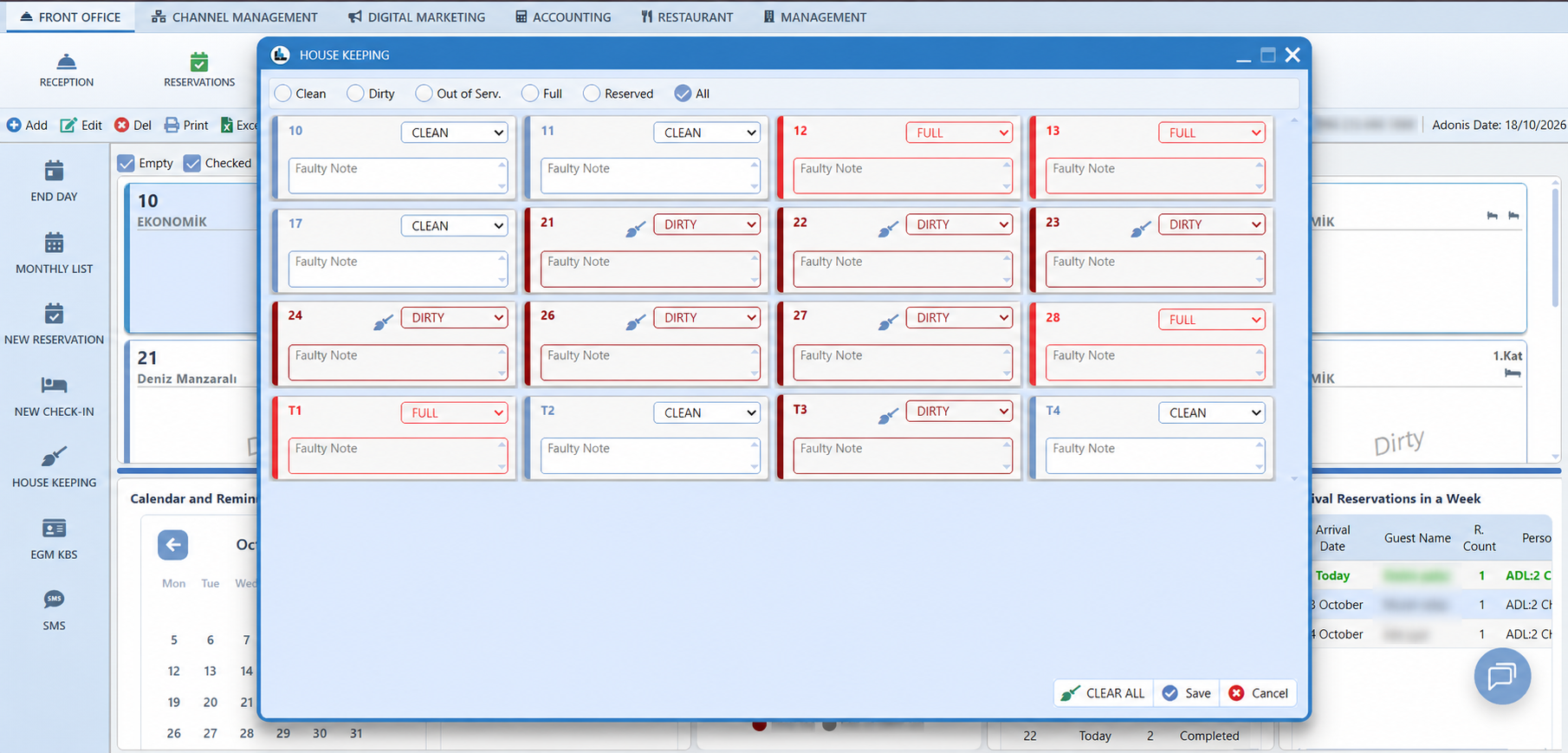Image resolution: width=1568 pixels, height=753 pixels.
Task: Open the Restaurant tab
Action: 687,17
